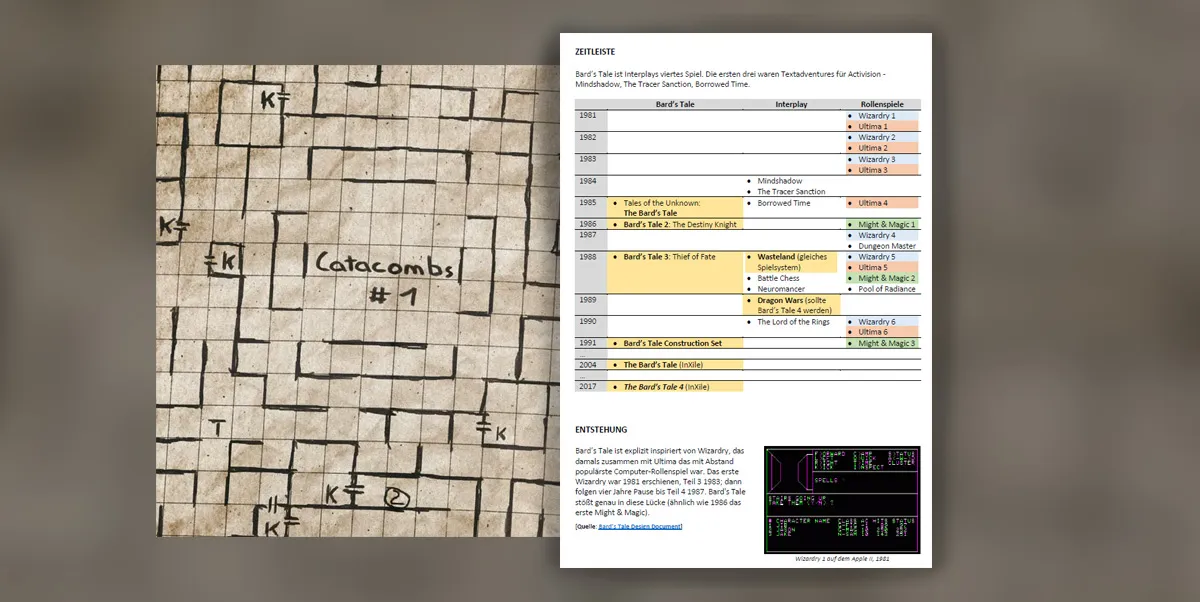The height and width of the screenshot is (602, 1200).
Task: Select the 1981 year cell
Action: tap(591, 121)
